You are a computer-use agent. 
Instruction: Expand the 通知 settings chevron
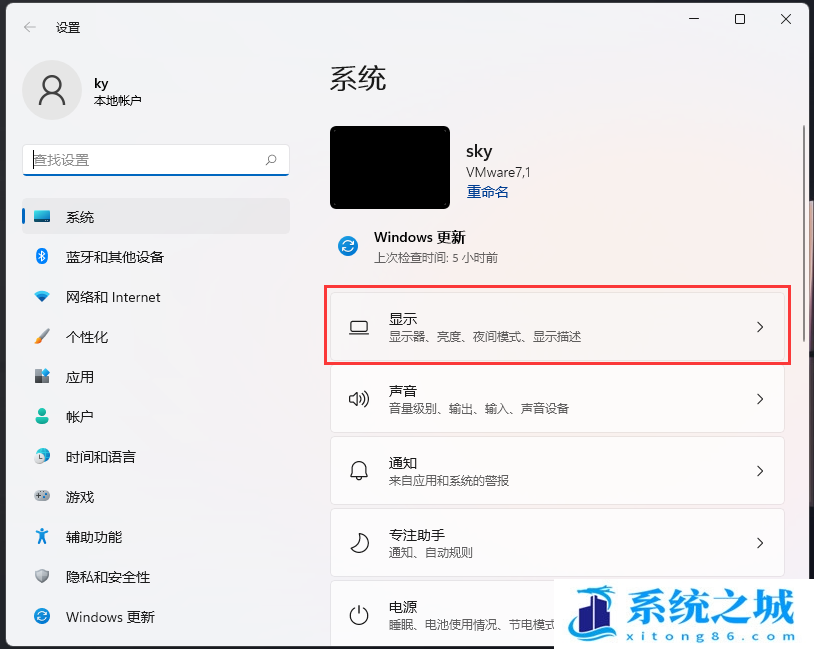(x=760, y=471)
